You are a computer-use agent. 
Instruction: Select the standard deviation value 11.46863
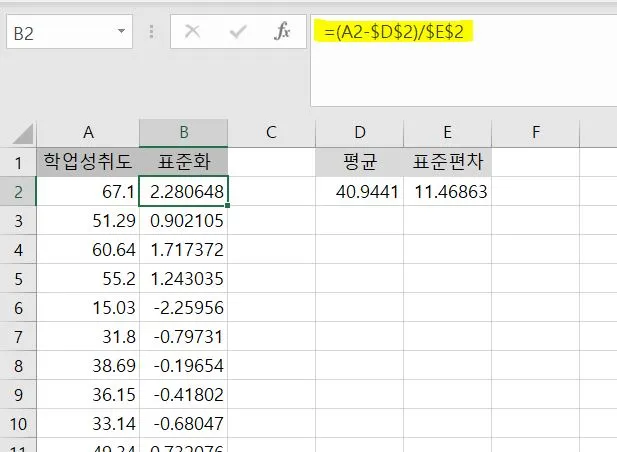tap(447, 191)
